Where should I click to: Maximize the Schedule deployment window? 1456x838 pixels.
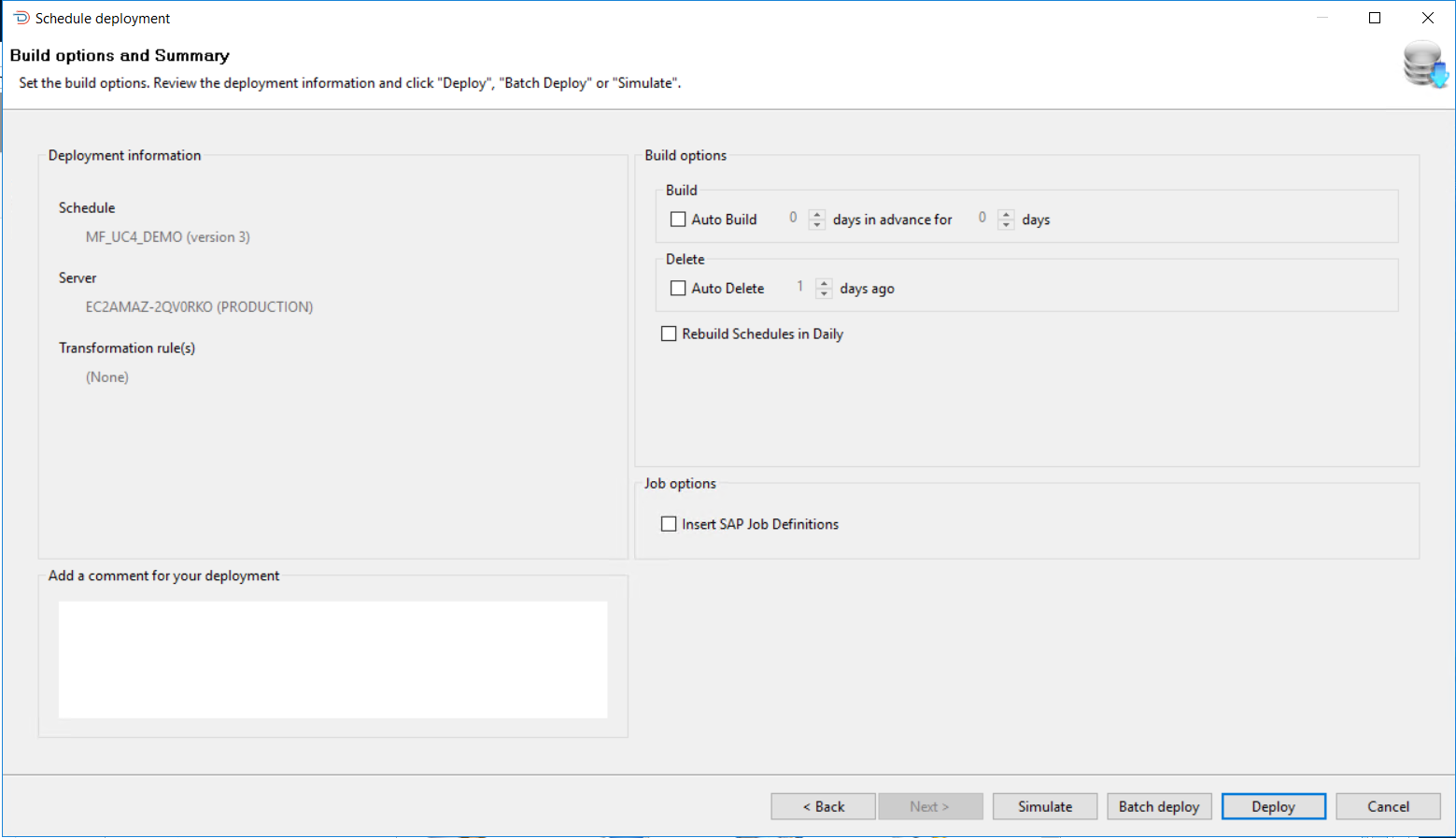pos(1375,18)
